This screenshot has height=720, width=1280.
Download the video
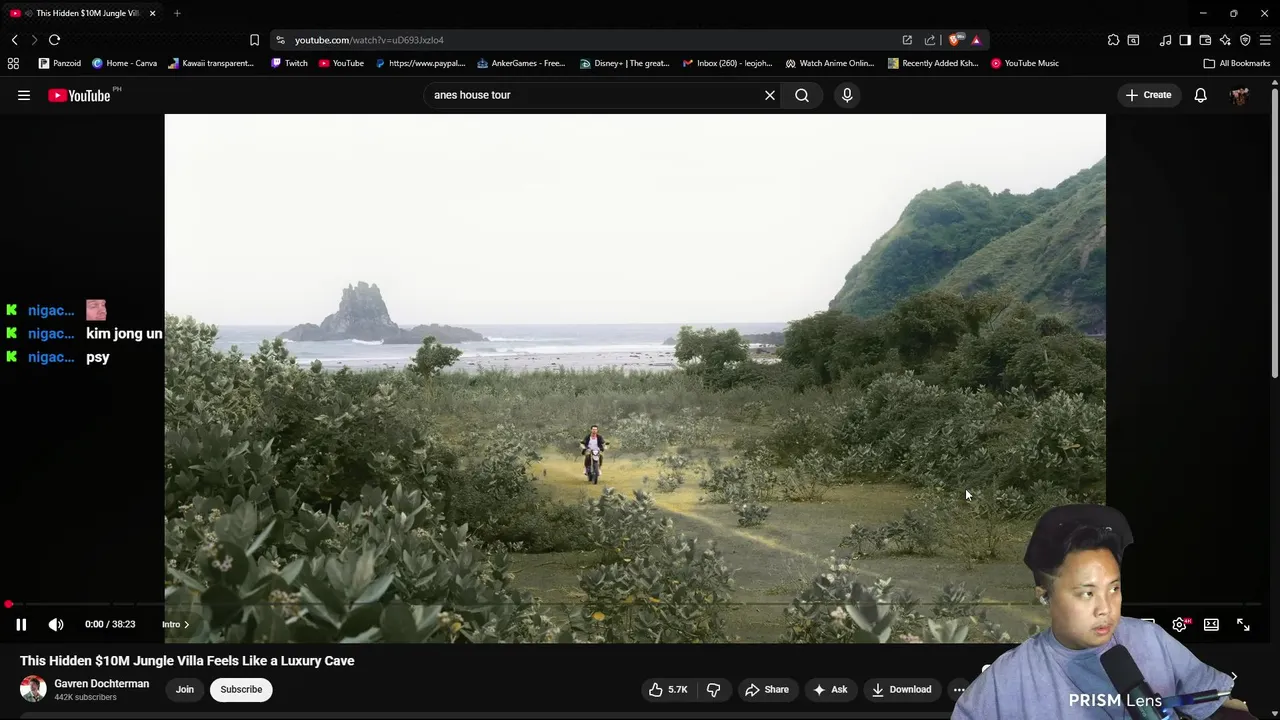coord(901,689)
